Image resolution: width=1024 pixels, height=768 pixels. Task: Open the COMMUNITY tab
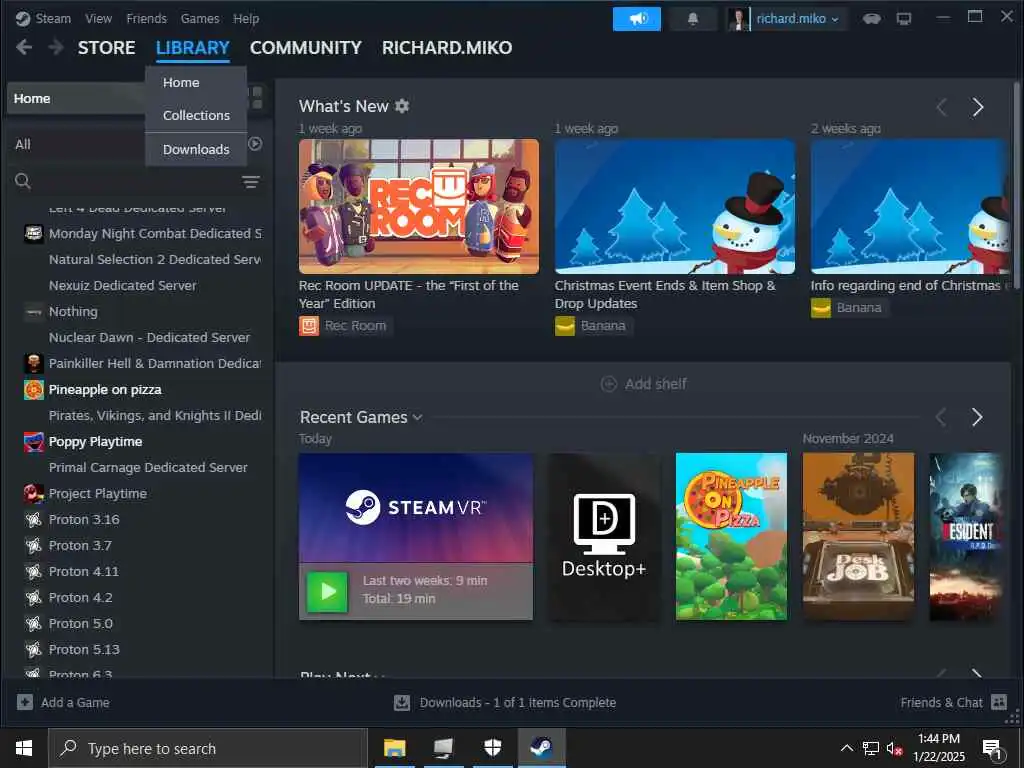coord(306,48)
